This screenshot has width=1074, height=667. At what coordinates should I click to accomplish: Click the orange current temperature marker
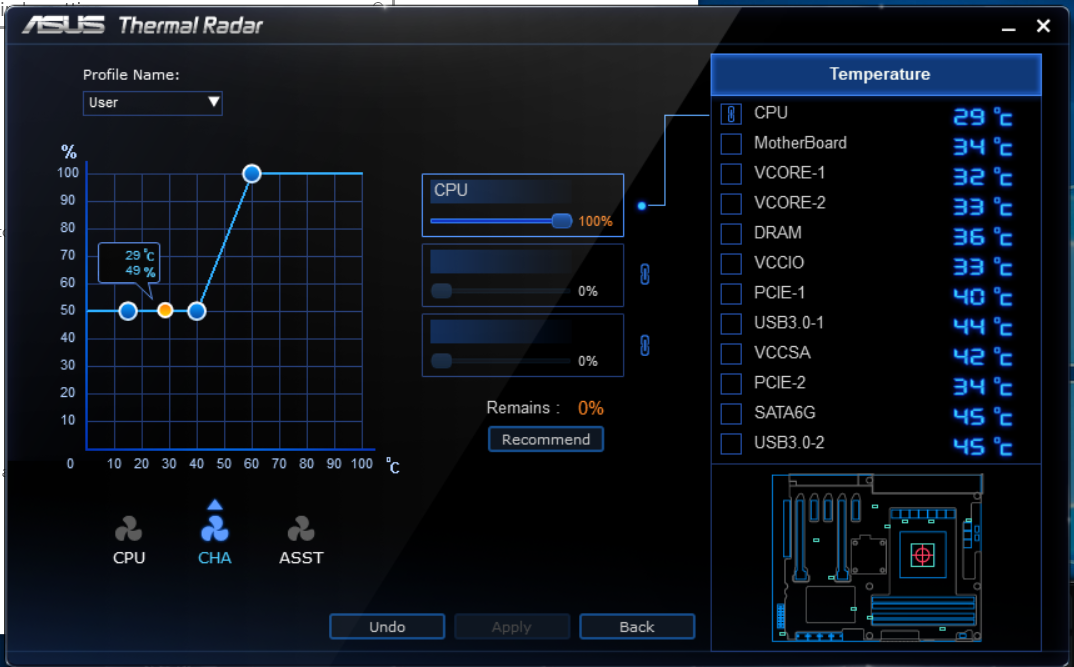click(165, 310)
